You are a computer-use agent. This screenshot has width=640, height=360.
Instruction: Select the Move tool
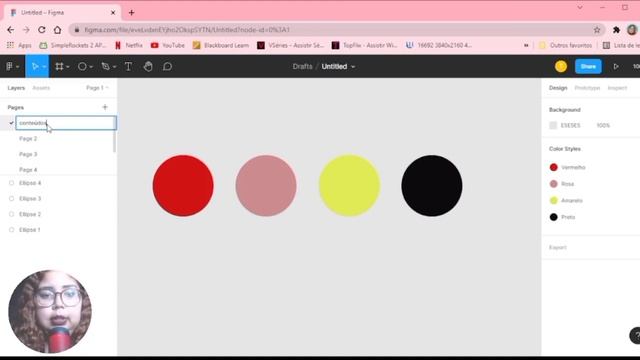click(x=35, y=67)
